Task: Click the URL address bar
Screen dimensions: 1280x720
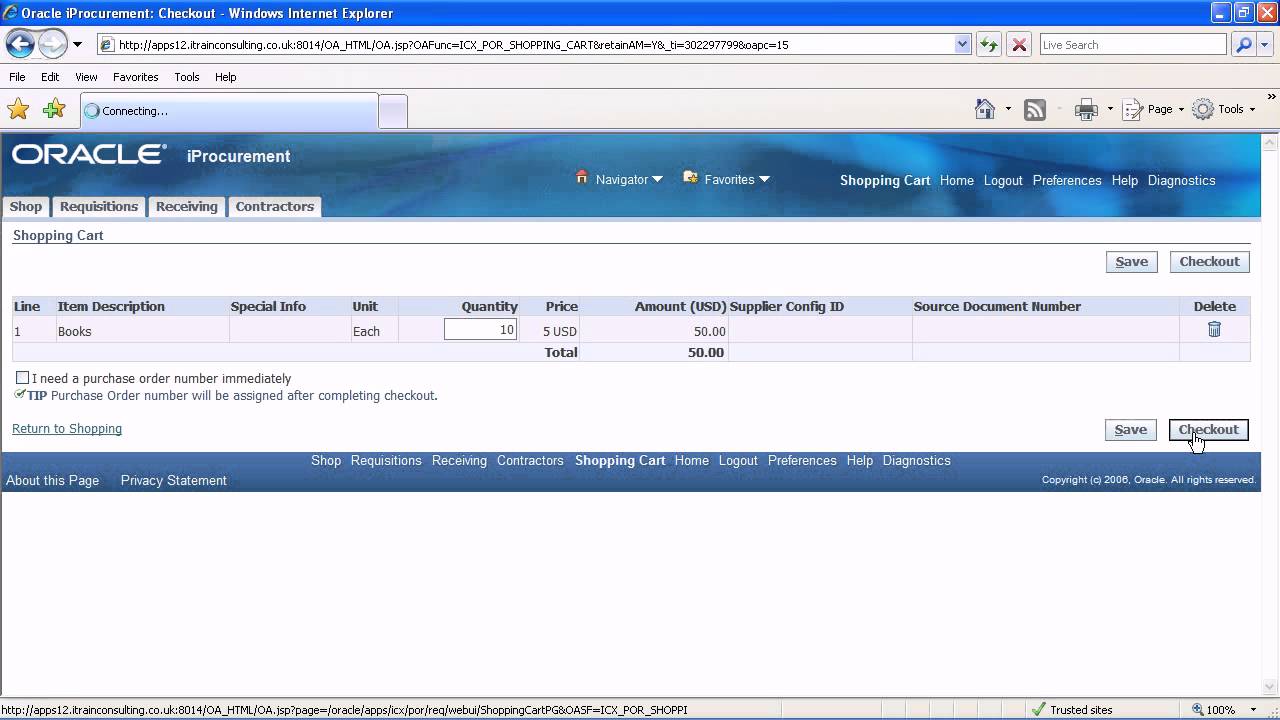Action: pos(526,45)
